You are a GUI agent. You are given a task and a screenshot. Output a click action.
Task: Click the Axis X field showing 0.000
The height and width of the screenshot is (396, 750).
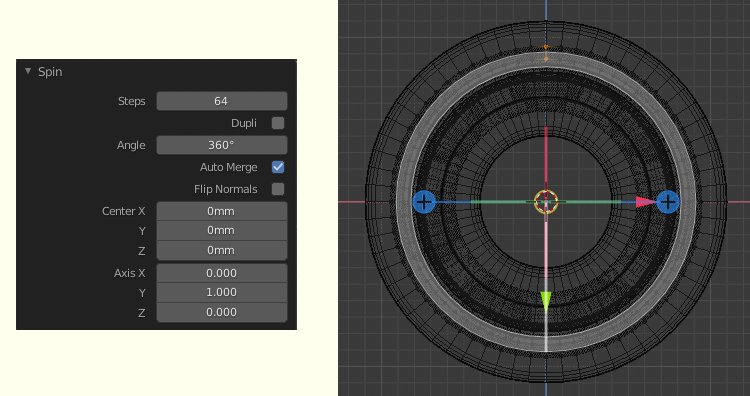pos(222,273)
